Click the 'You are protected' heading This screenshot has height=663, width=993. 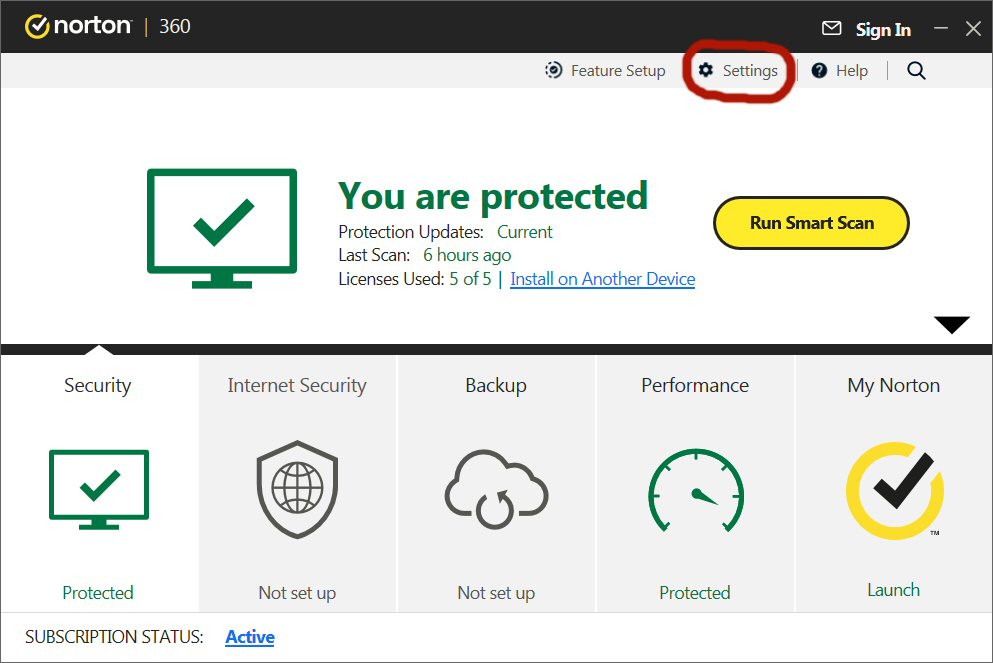[493, 196]
